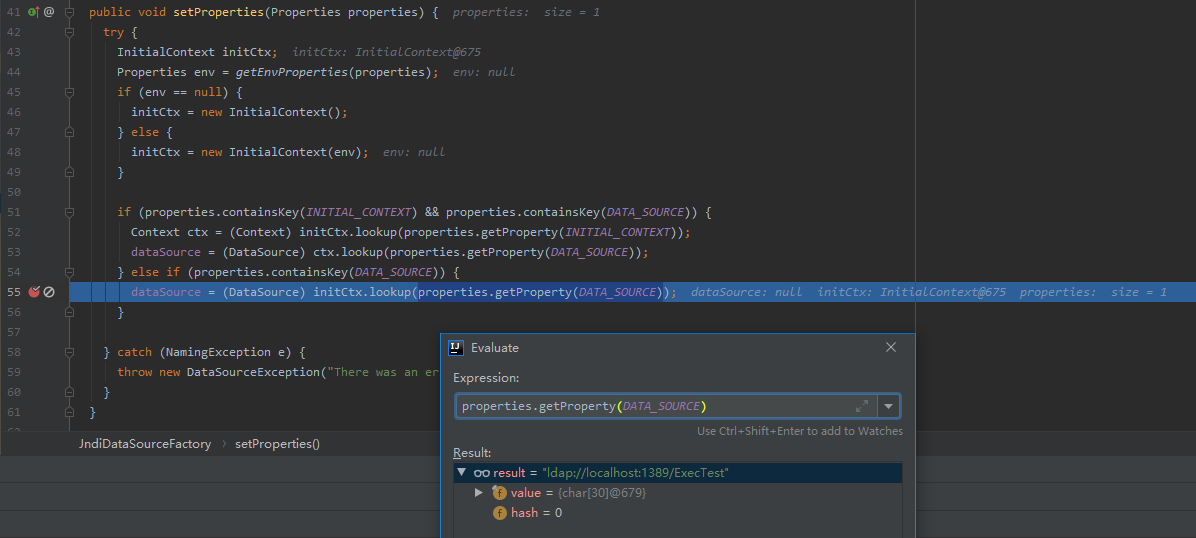Select the hash = 0 row
Screen dimensions: 1196x538
[x=677, y=513]
